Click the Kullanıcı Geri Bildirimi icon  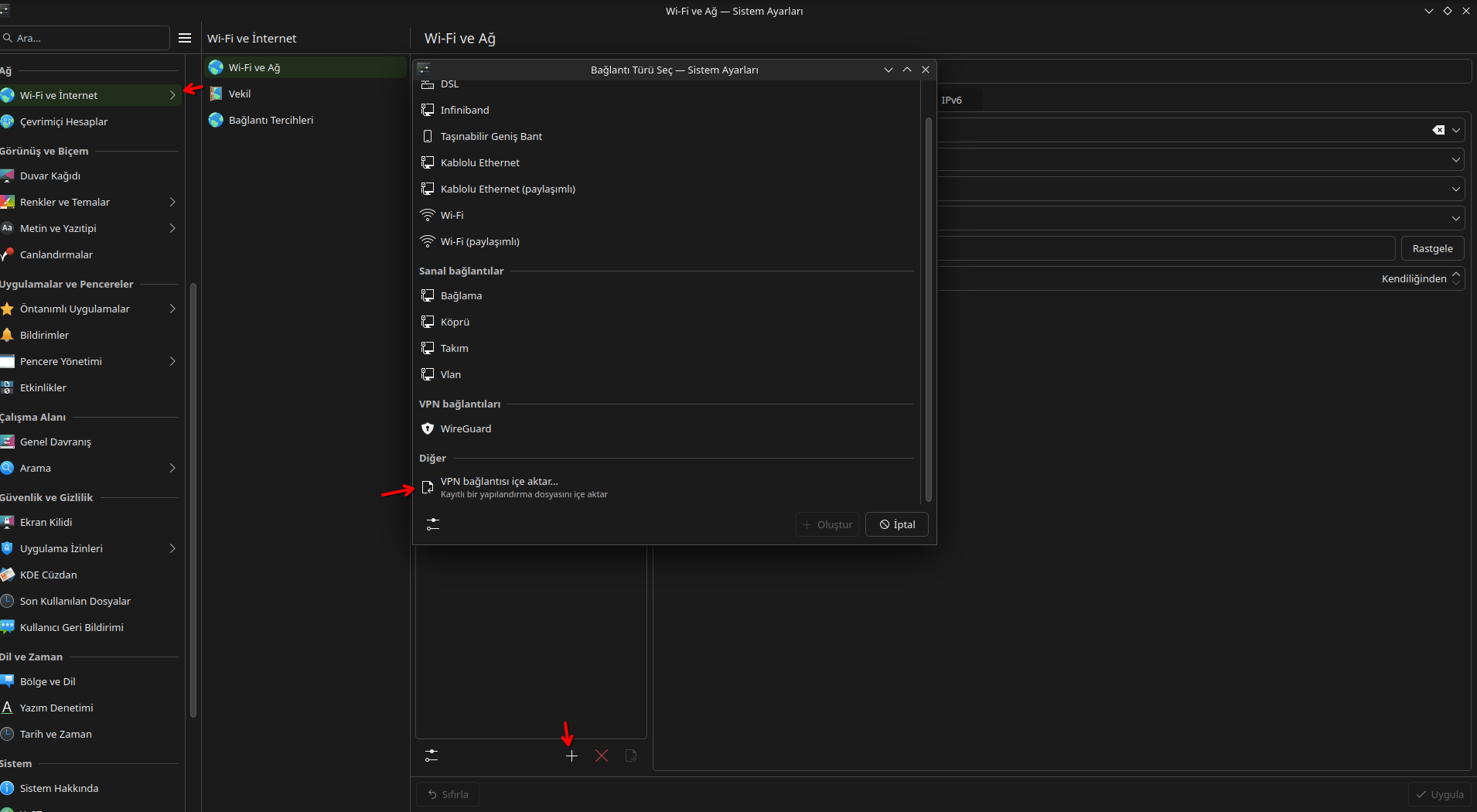8,627
